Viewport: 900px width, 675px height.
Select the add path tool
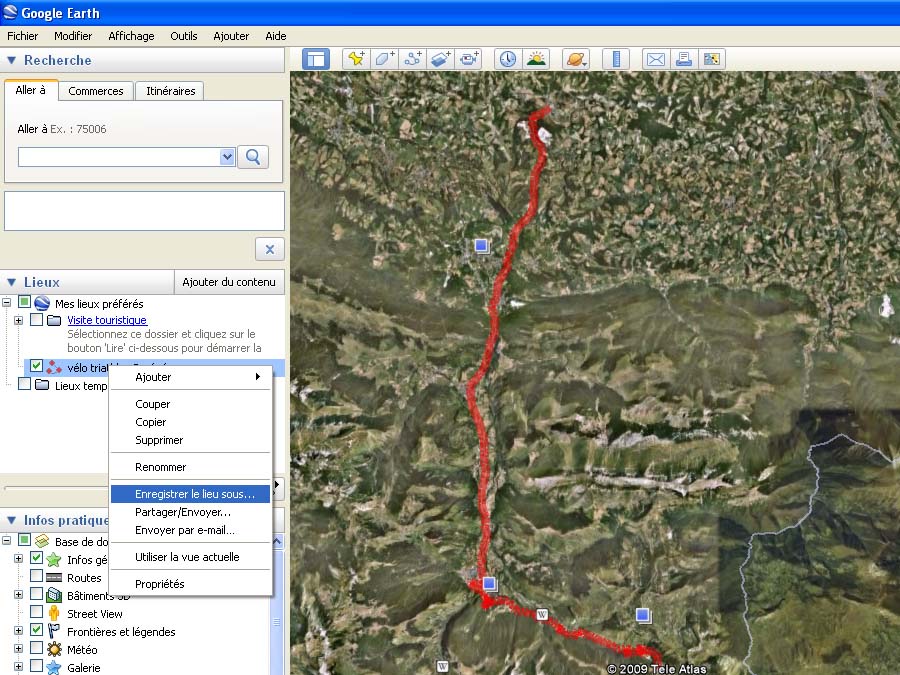click(413, 59)
